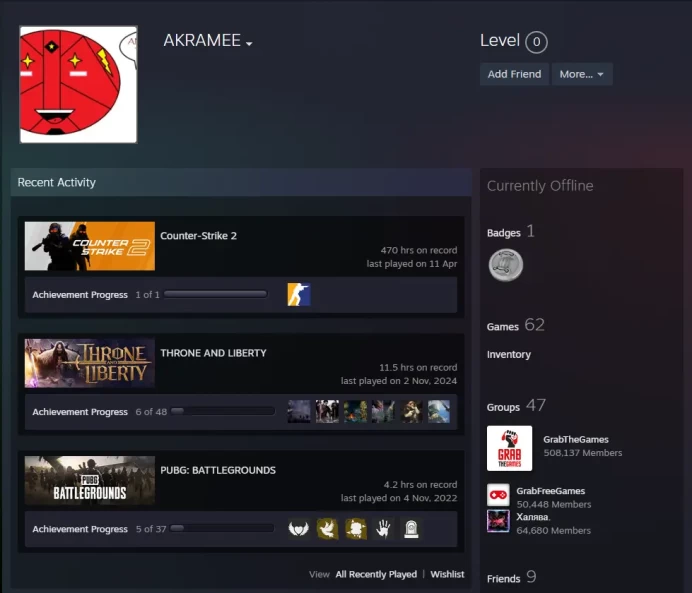The height and width of the screenshot is (593, 692).
Task: Click sixth THRONE AND LIBERTY achievement icon
Action: click(x=439, y=412)
